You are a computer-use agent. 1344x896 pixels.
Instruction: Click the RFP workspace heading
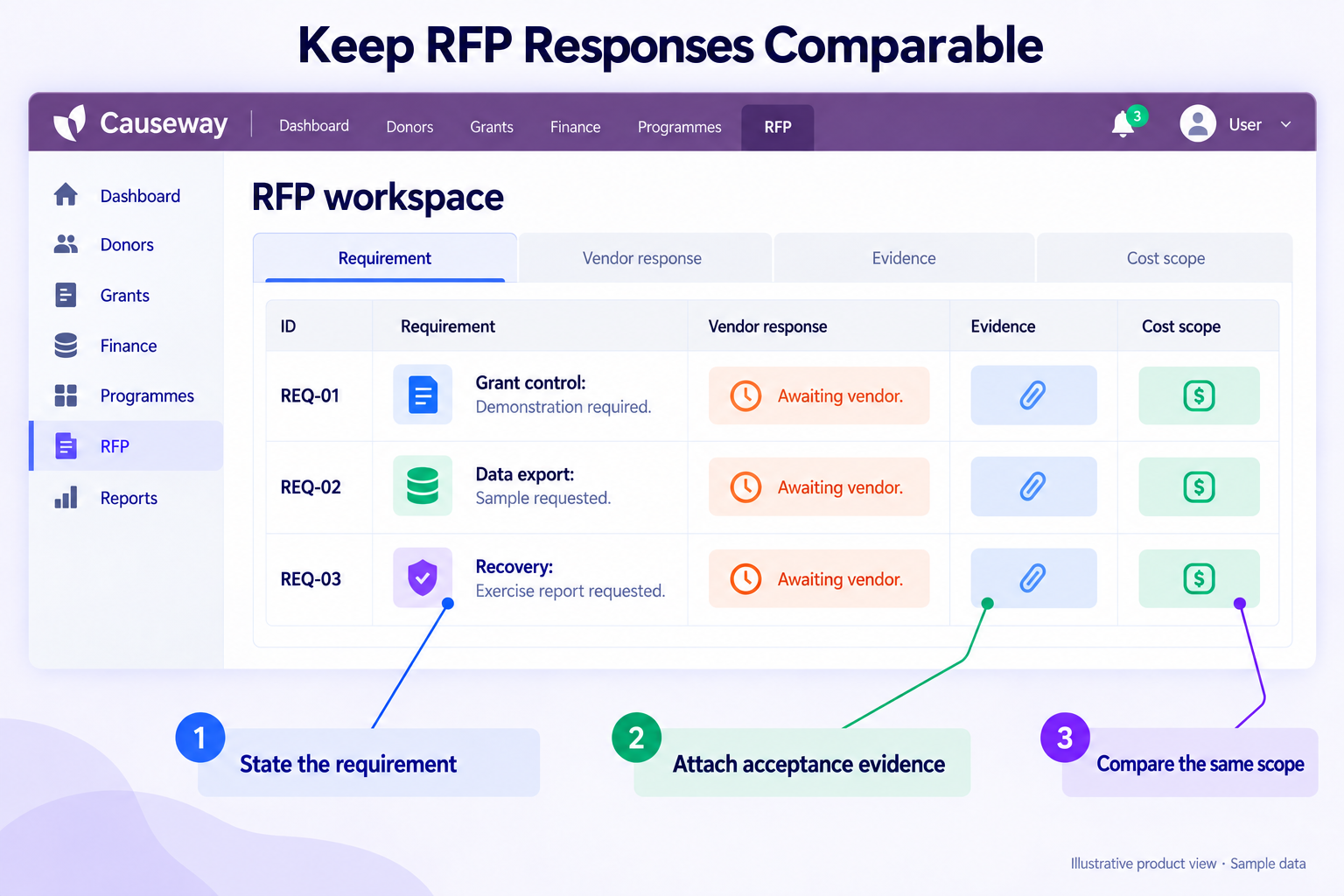point(378,198)
